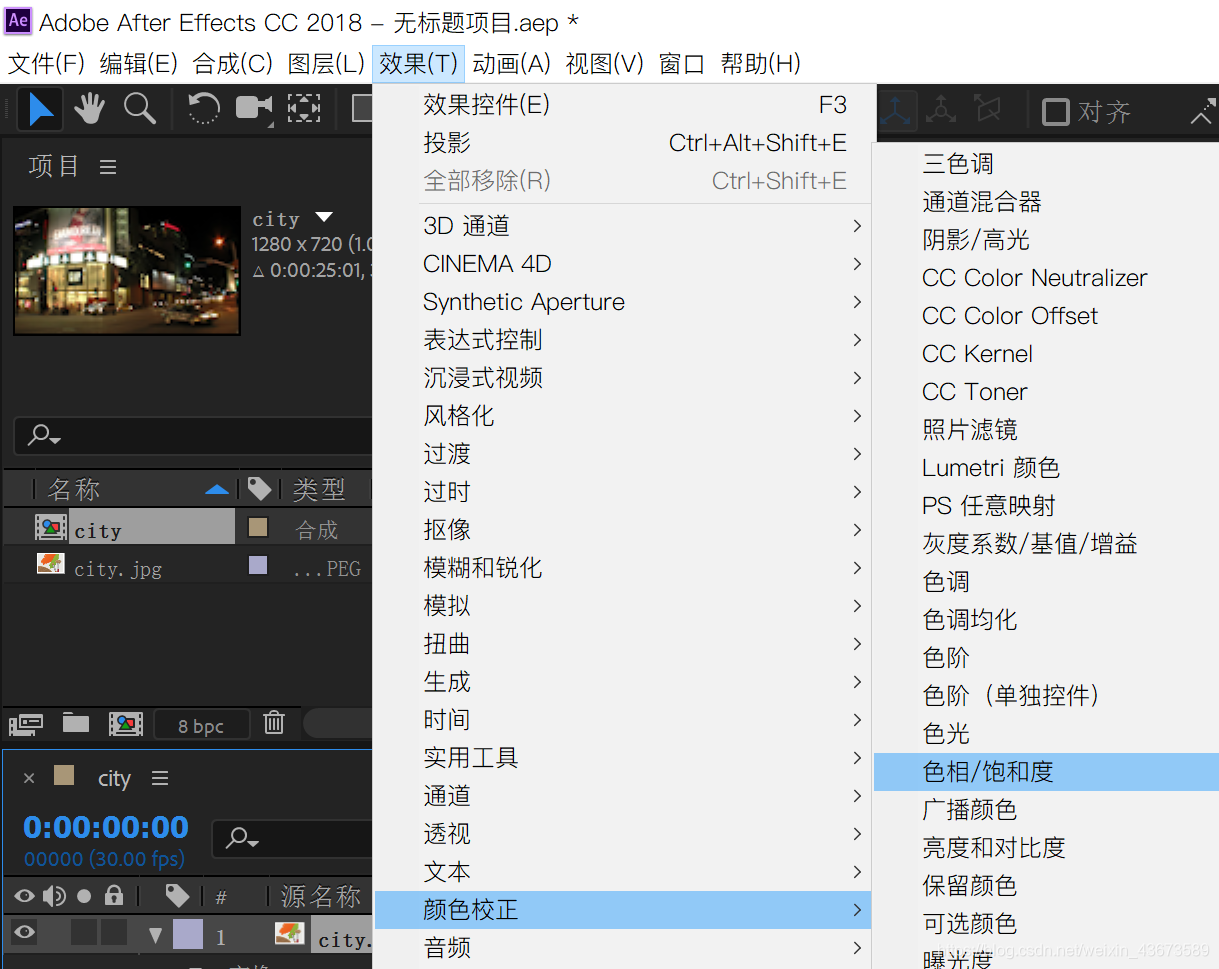
Task: Expand the 风格化 submenu
Action: pyautogui.click(x=624, y=416)
